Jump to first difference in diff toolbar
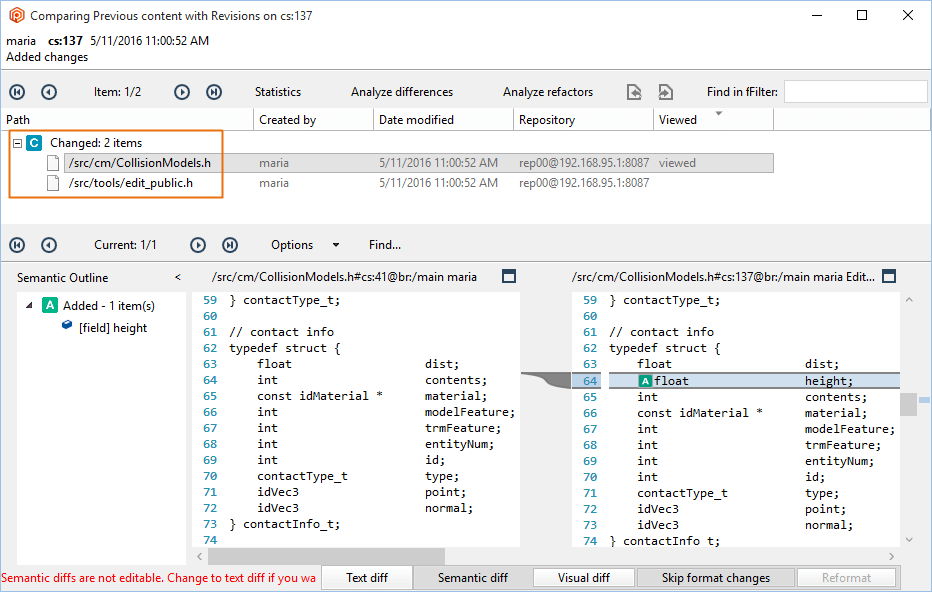 pyautogui.click(x=17, y=245)
